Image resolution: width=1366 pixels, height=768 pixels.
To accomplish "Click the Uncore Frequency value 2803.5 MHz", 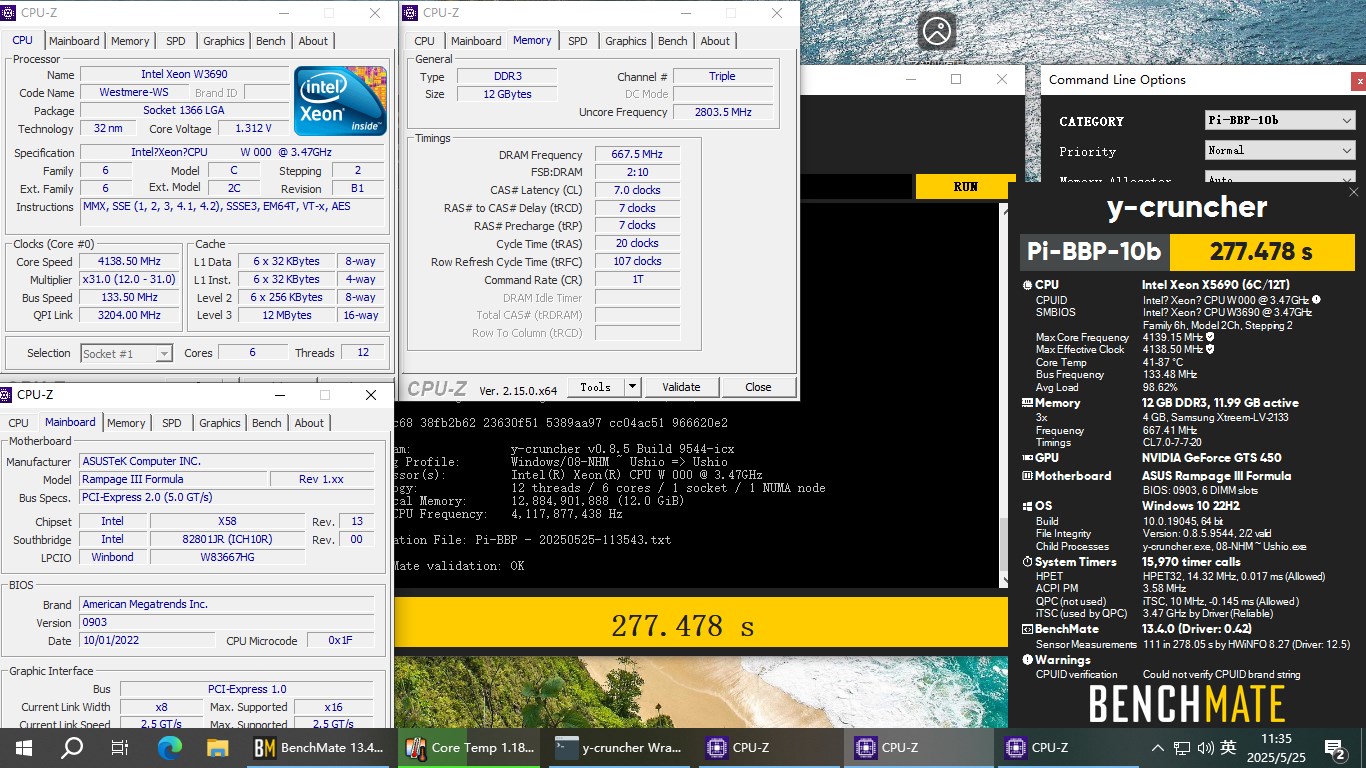I will point(723,112).
